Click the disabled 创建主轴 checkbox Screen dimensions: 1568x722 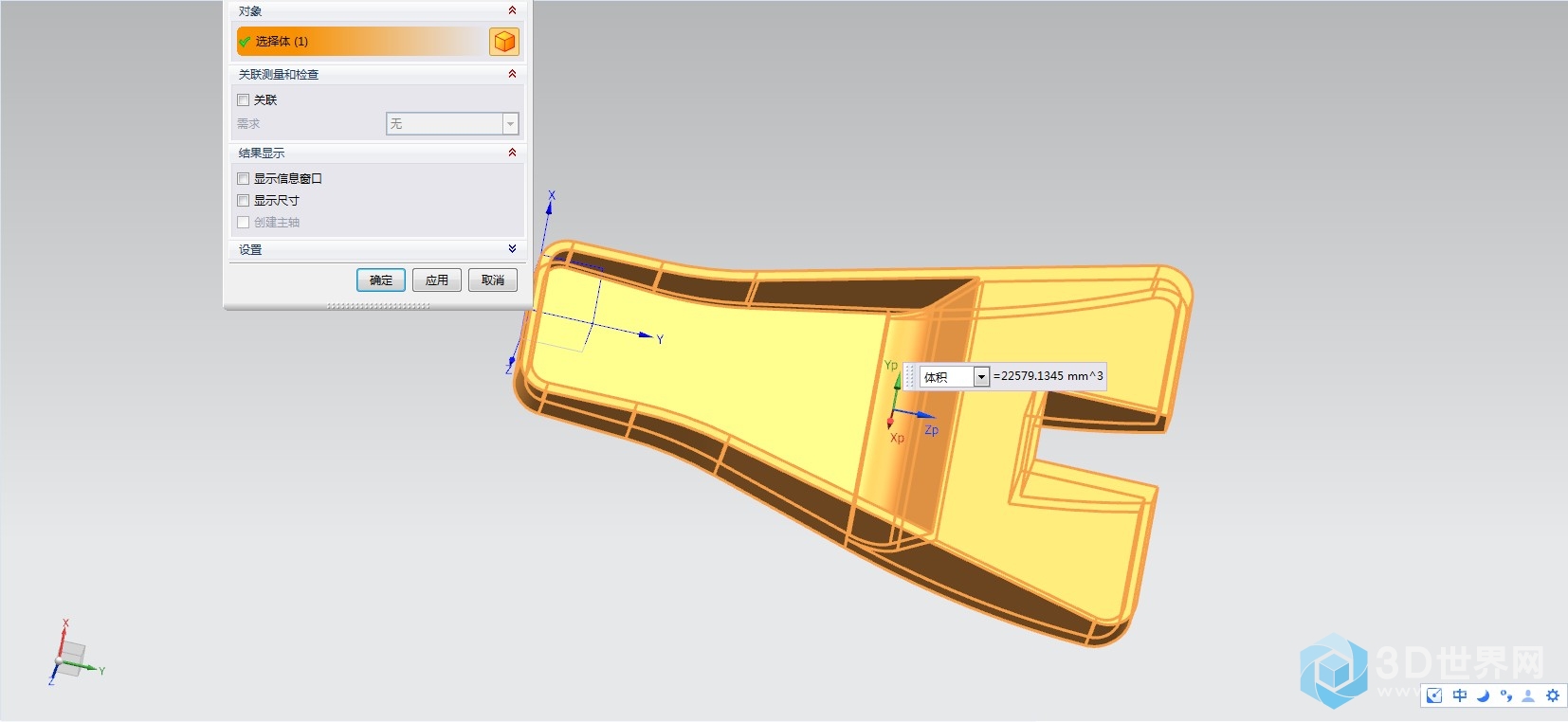244,222
